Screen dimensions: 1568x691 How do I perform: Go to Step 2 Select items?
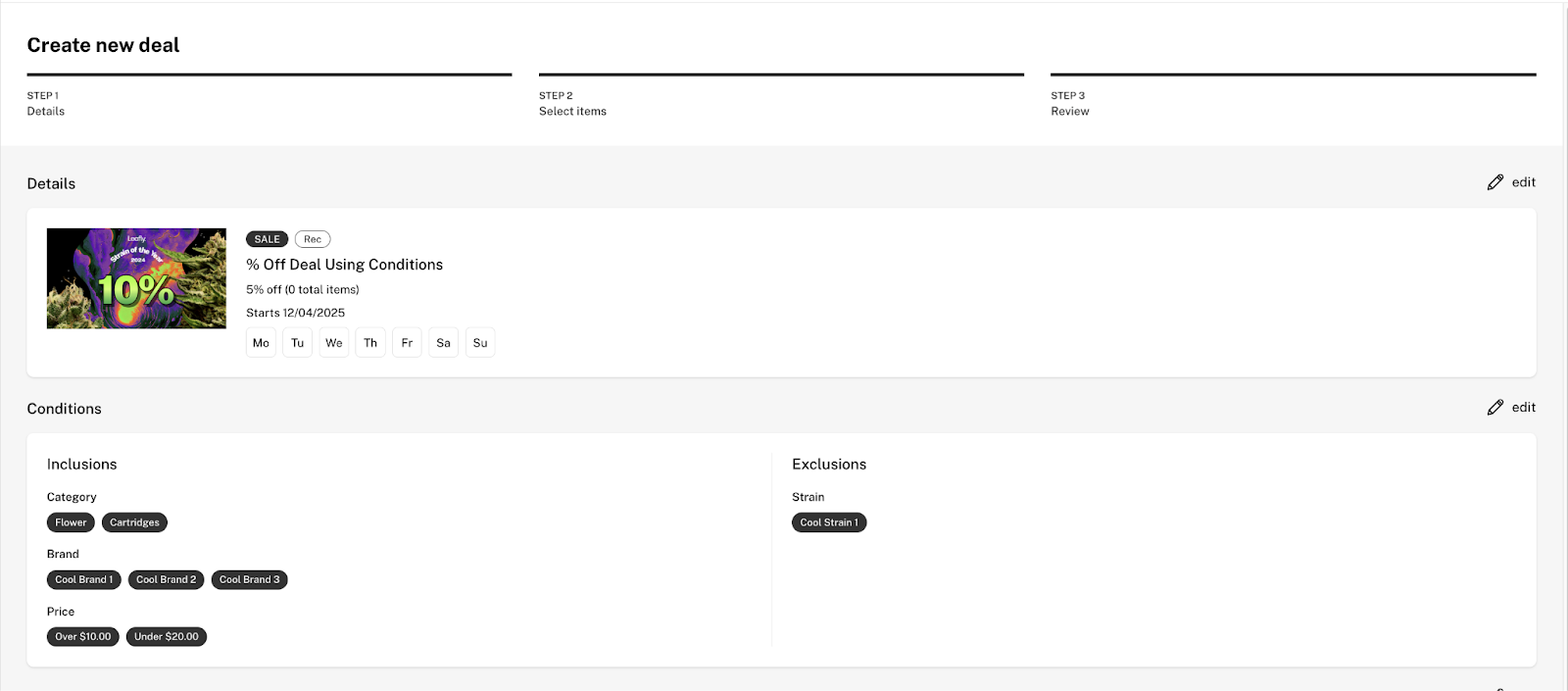pos(572,104)
